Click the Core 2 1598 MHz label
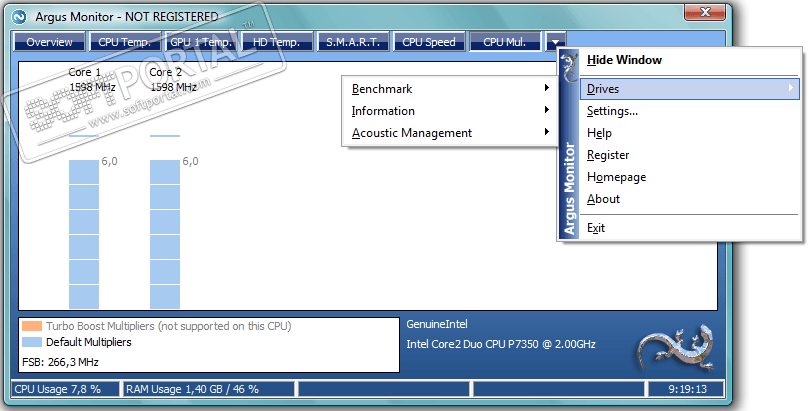Screen dimensions: 809x411 coord(173,87)
